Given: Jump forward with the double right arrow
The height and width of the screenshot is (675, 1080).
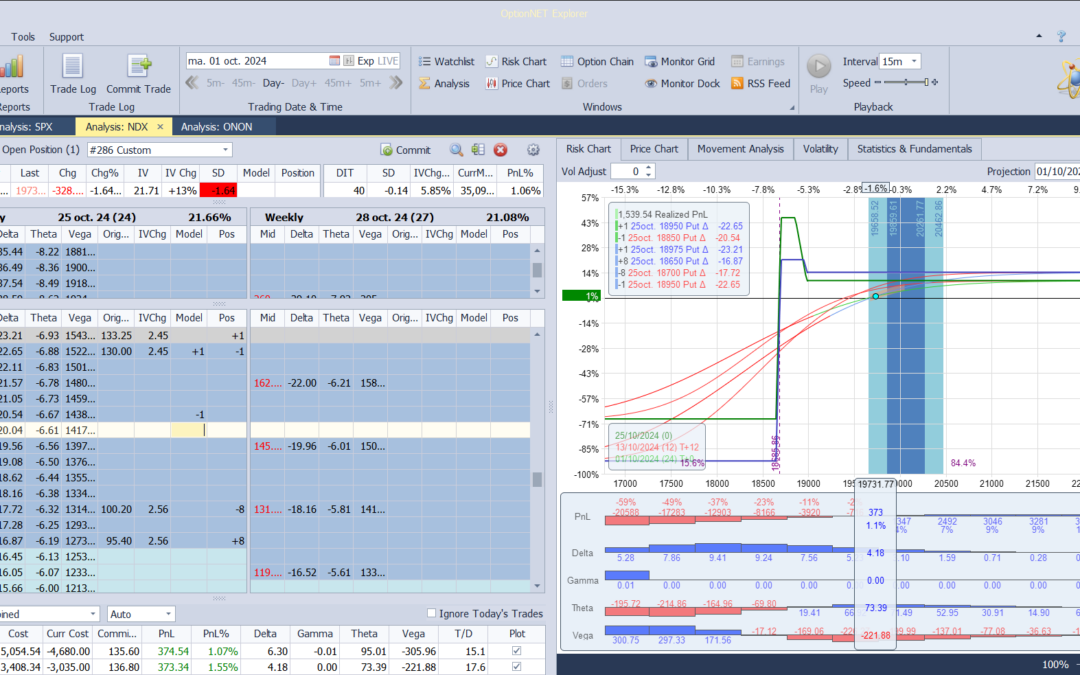Looking at the screenshot, I should pyautogui.click(x=395, y=83).
